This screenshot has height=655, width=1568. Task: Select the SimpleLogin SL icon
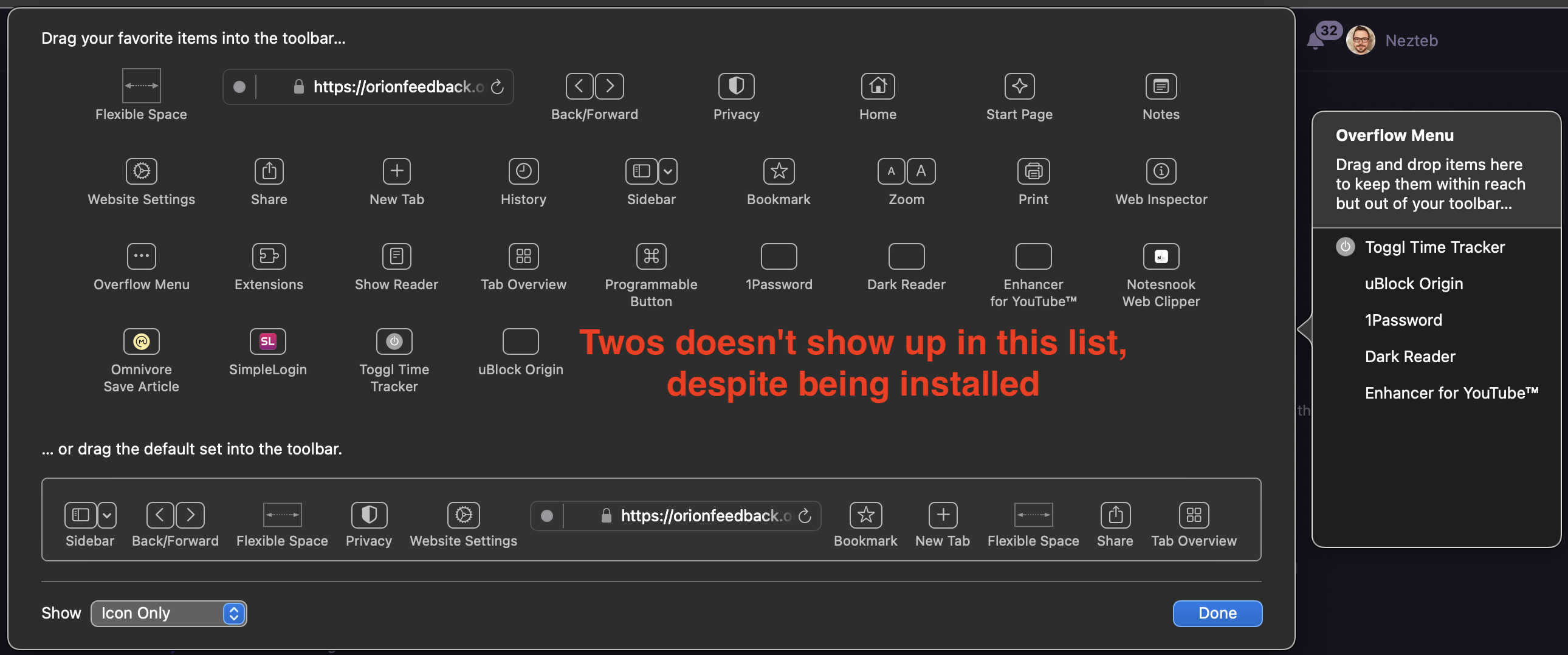pyautogui.click(x=268, y=341)
